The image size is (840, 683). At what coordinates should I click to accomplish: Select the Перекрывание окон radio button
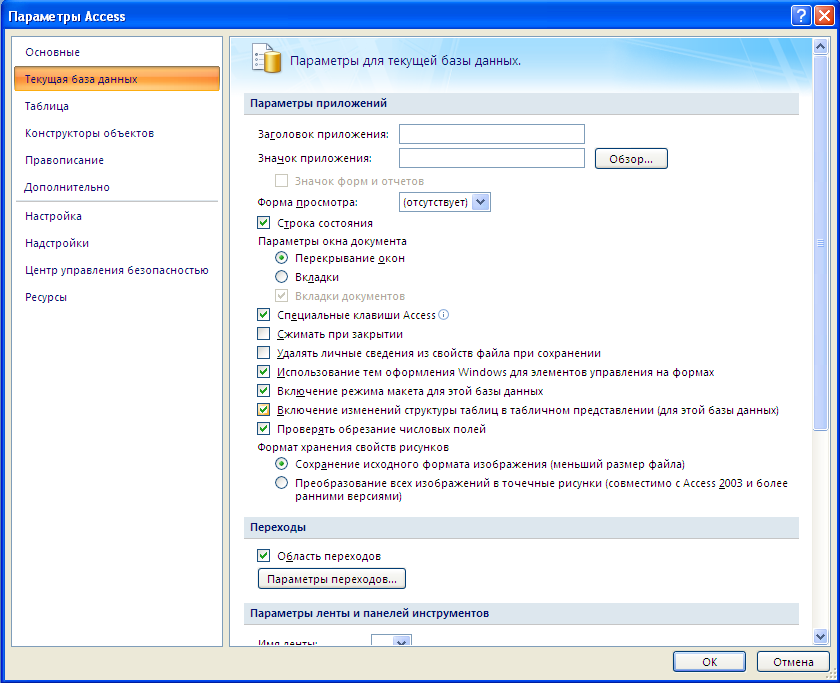pyautogui.click(x=281, y=258)
